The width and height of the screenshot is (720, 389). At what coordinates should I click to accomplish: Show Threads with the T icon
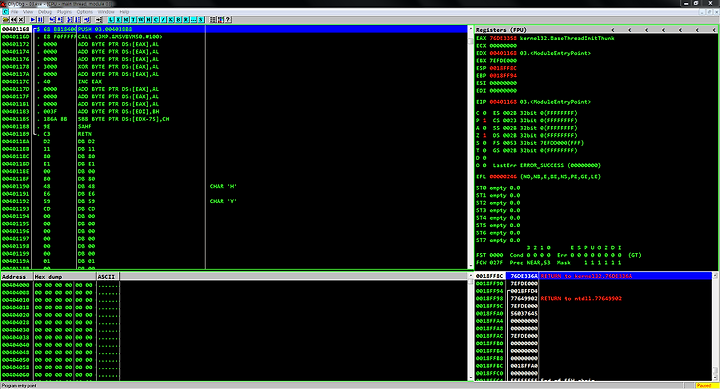pos(133,20)
